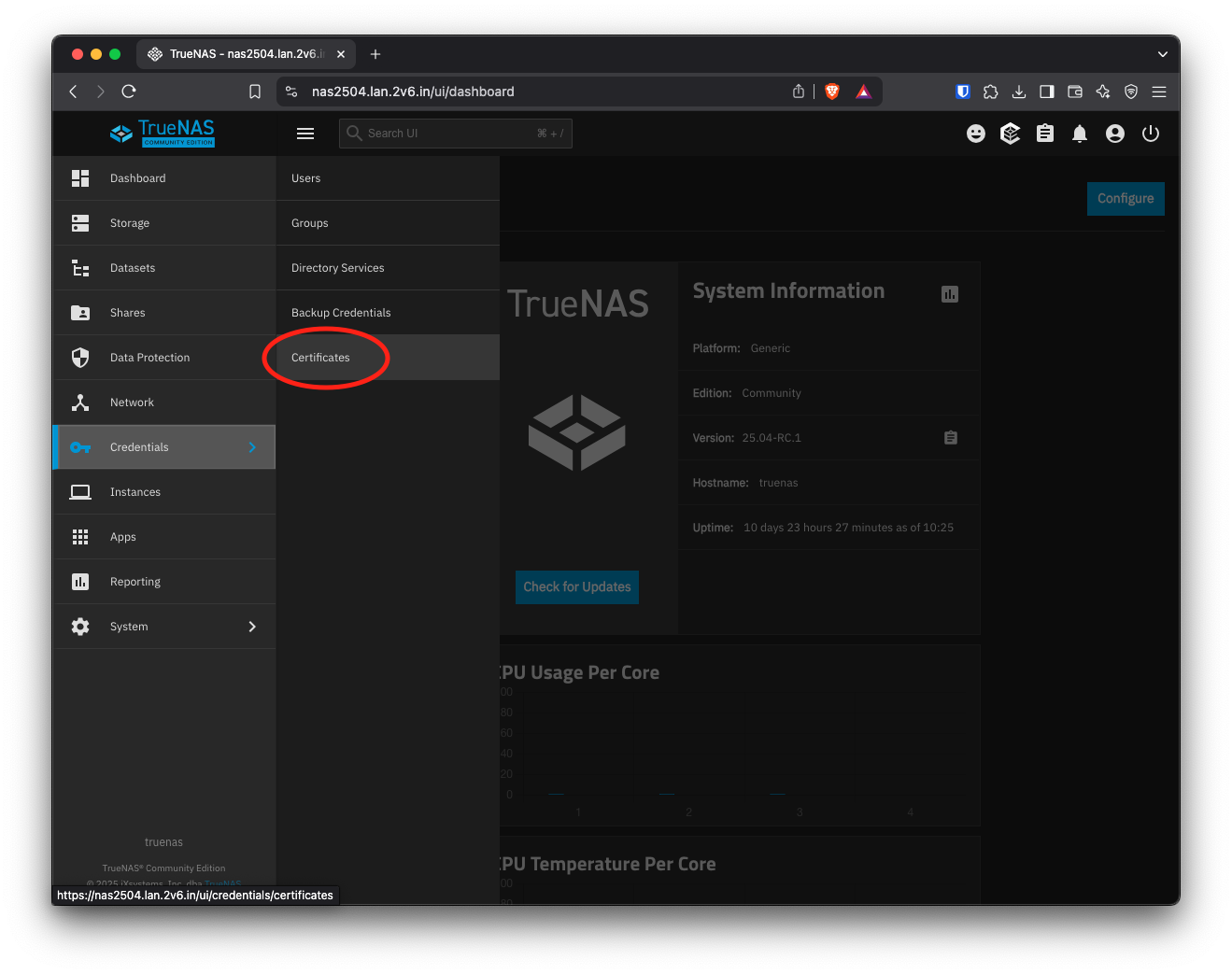The height and width of the screenshot is (974, 1232).
Task: Select the TrueNAS browser tab
Action: click(x=247, y=54)
